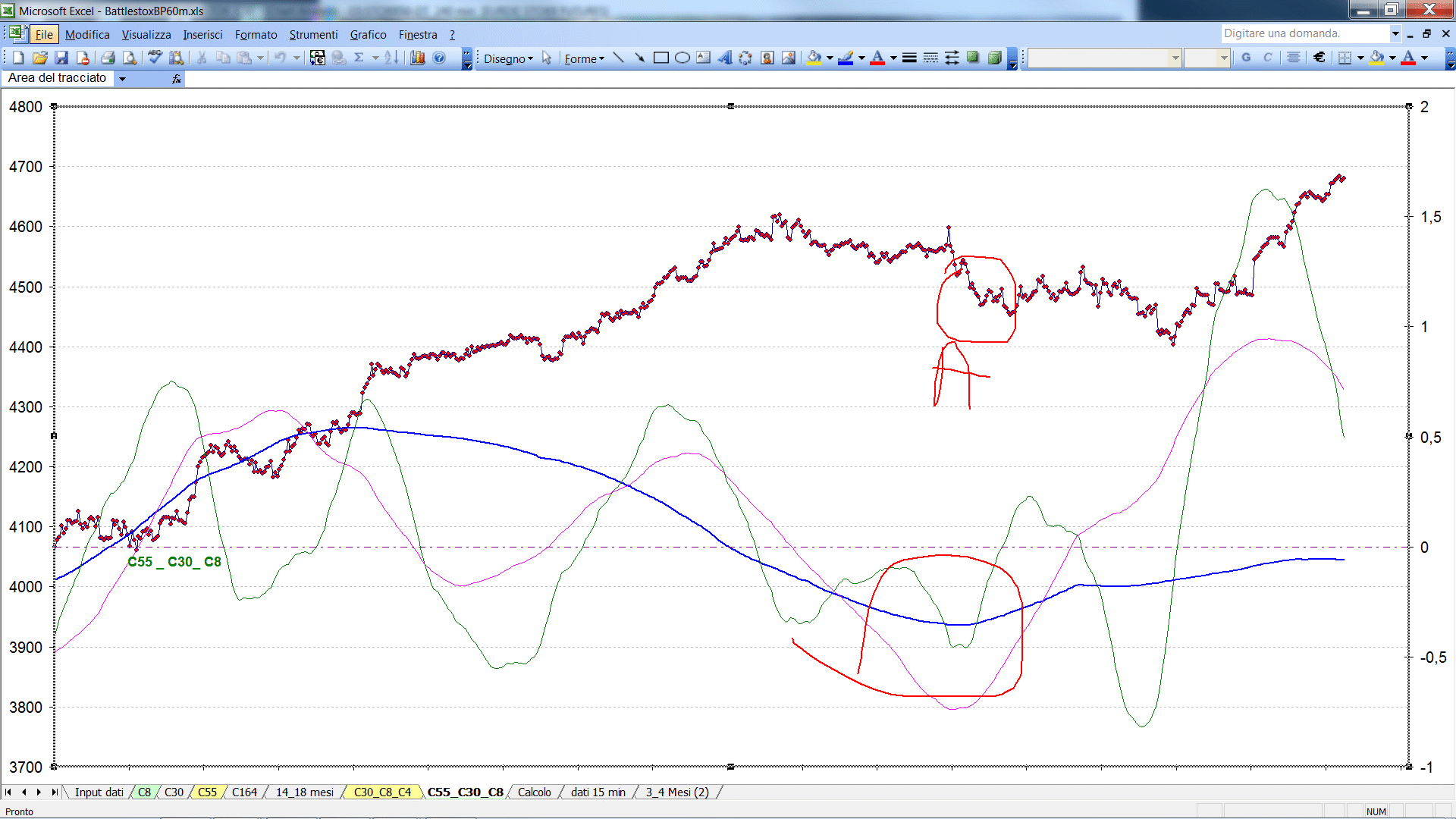Screen dimensions: 1456x819
Task: Open the Visualizza menu
Action: click(146, 35)
